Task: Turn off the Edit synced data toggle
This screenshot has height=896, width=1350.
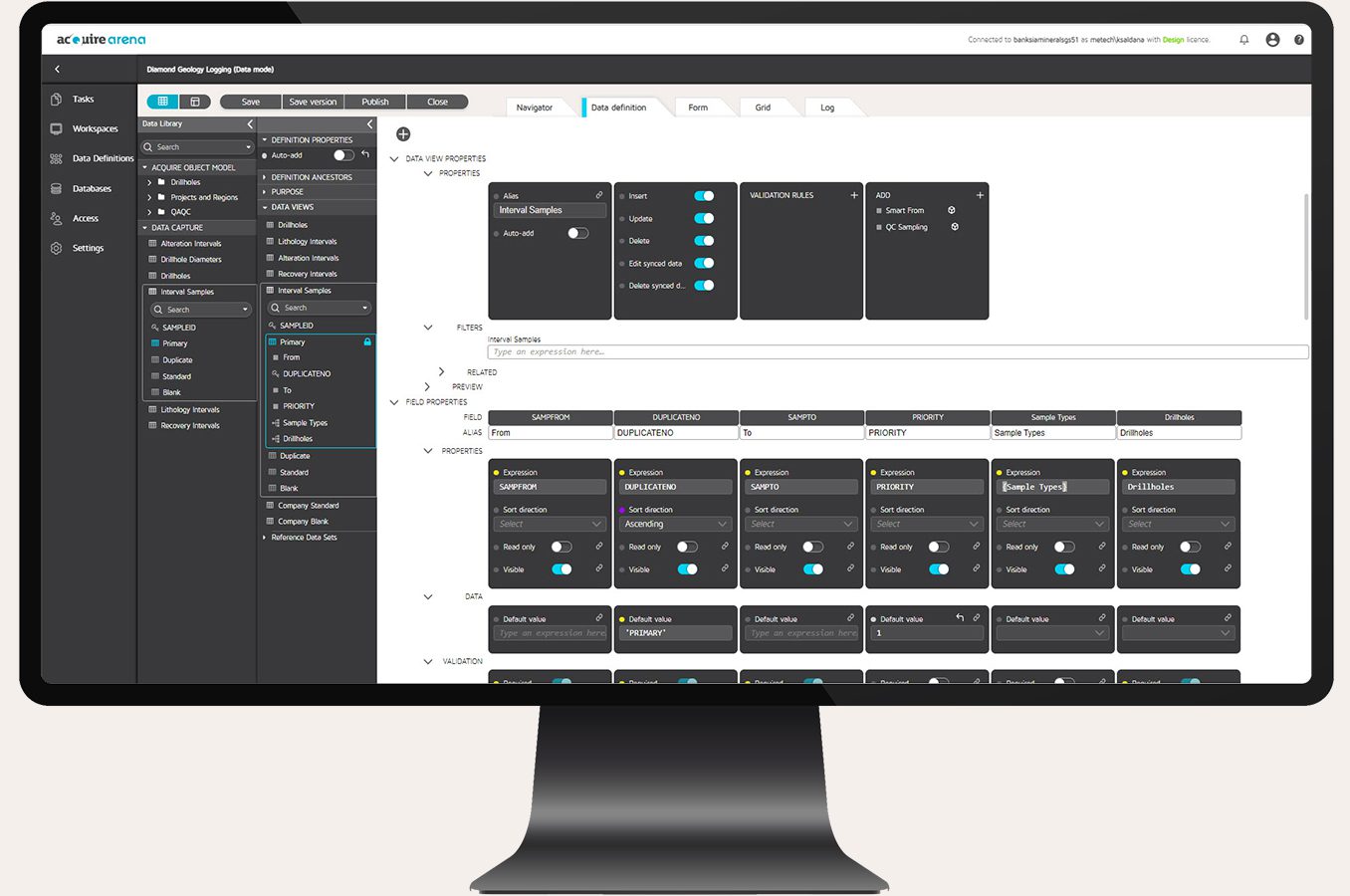Action: point(704,264)
